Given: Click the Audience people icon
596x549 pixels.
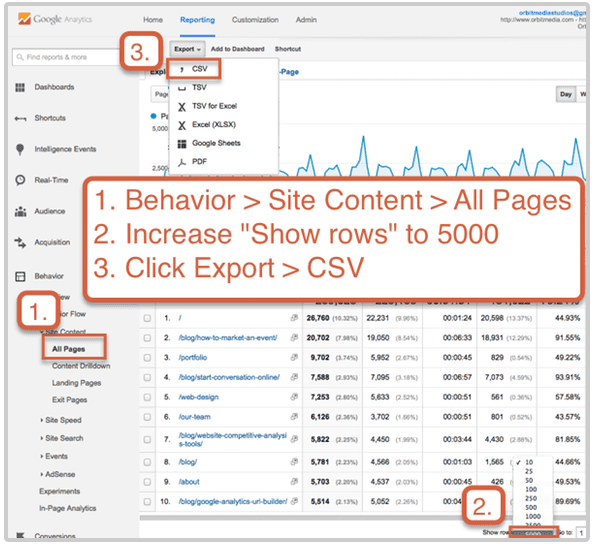Looking at the screenshot, I should [x=20, y=211].
